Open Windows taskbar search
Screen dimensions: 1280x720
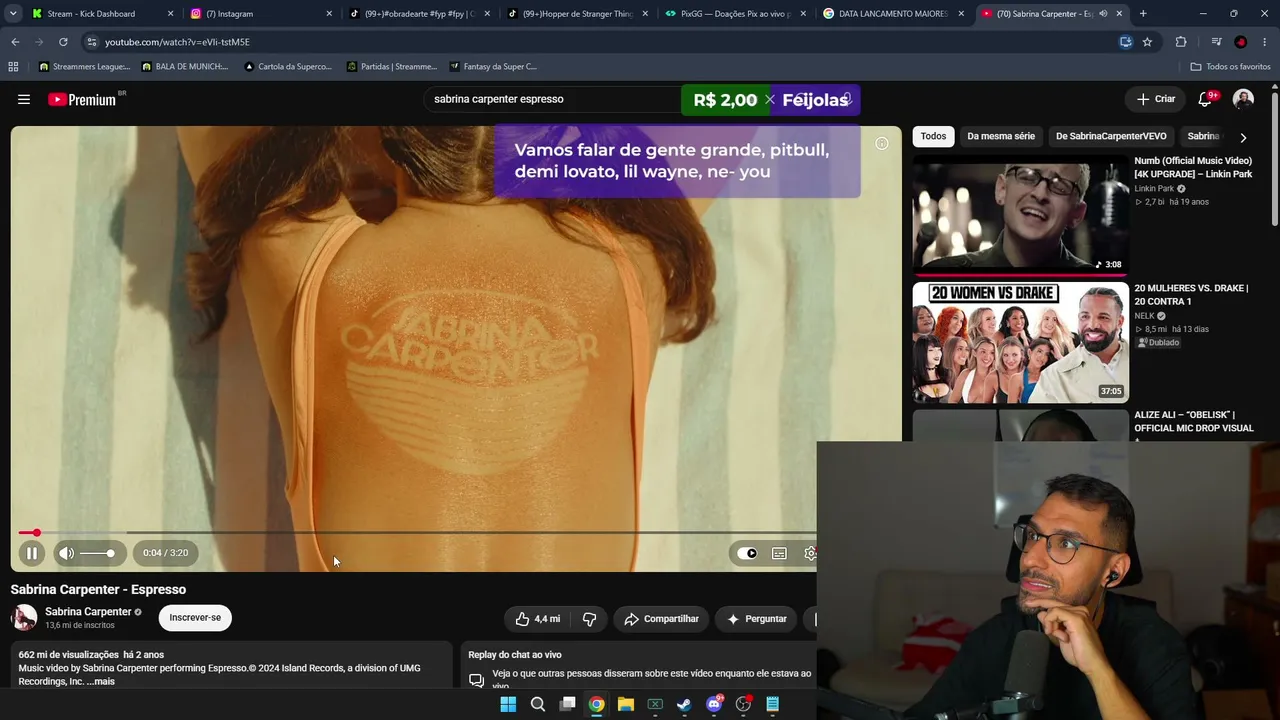pyautogui.click(x=538, y=704)
